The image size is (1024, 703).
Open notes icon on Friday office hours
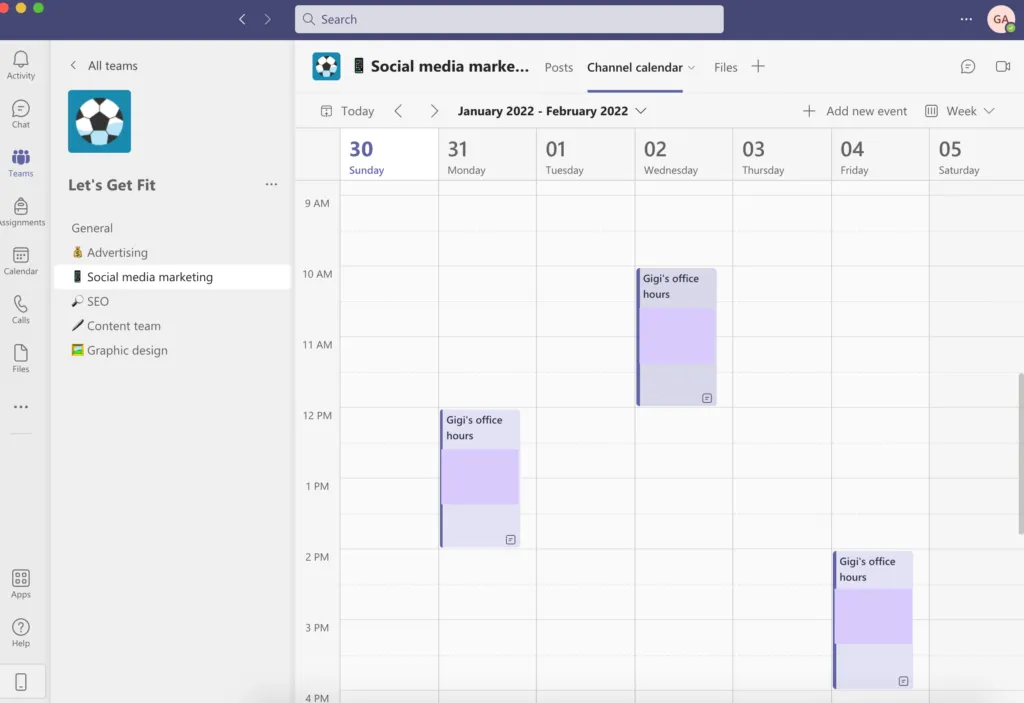click(903, 681)
